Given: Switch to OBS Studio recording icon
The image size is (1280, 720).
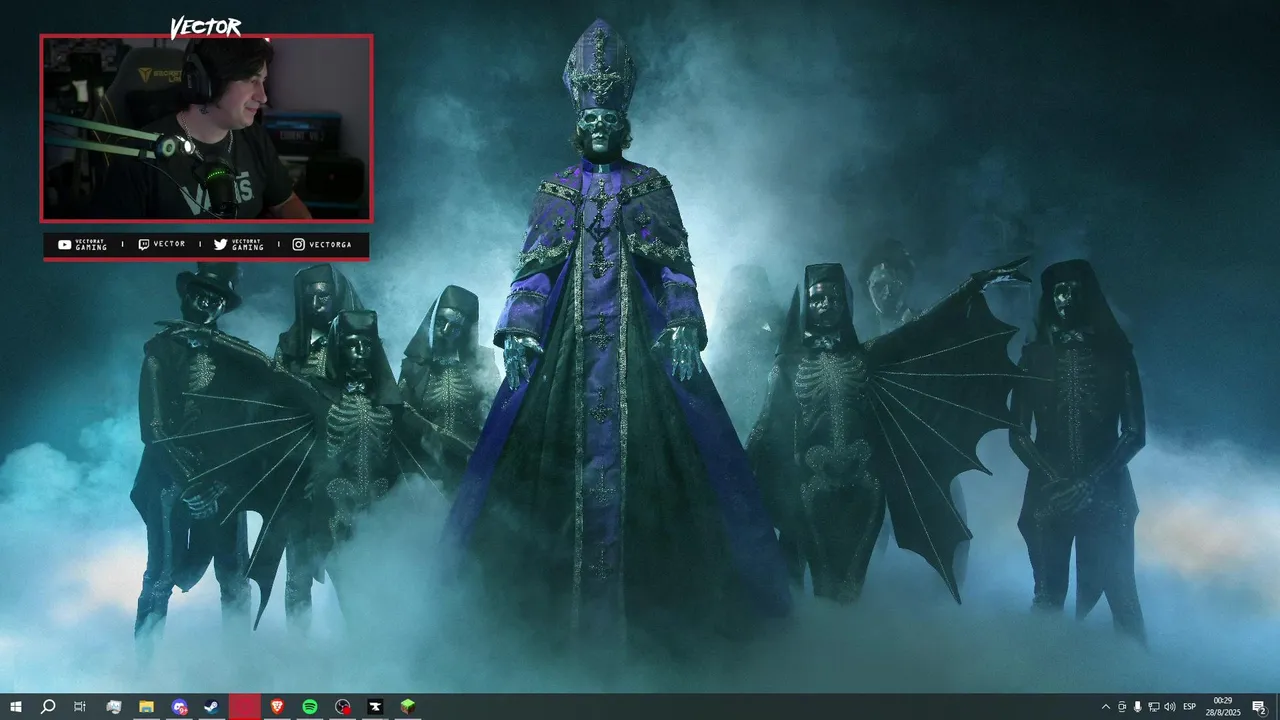Looking at the screenshot, I should [x=343, y=707].
